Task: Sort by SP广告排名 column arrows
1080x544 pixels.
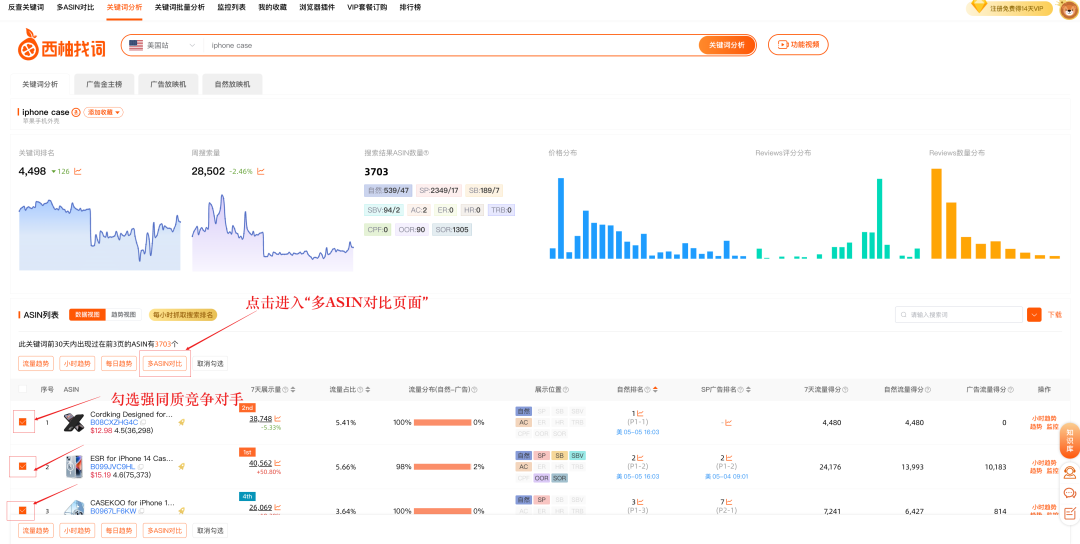Action: [x=748, y=390]
